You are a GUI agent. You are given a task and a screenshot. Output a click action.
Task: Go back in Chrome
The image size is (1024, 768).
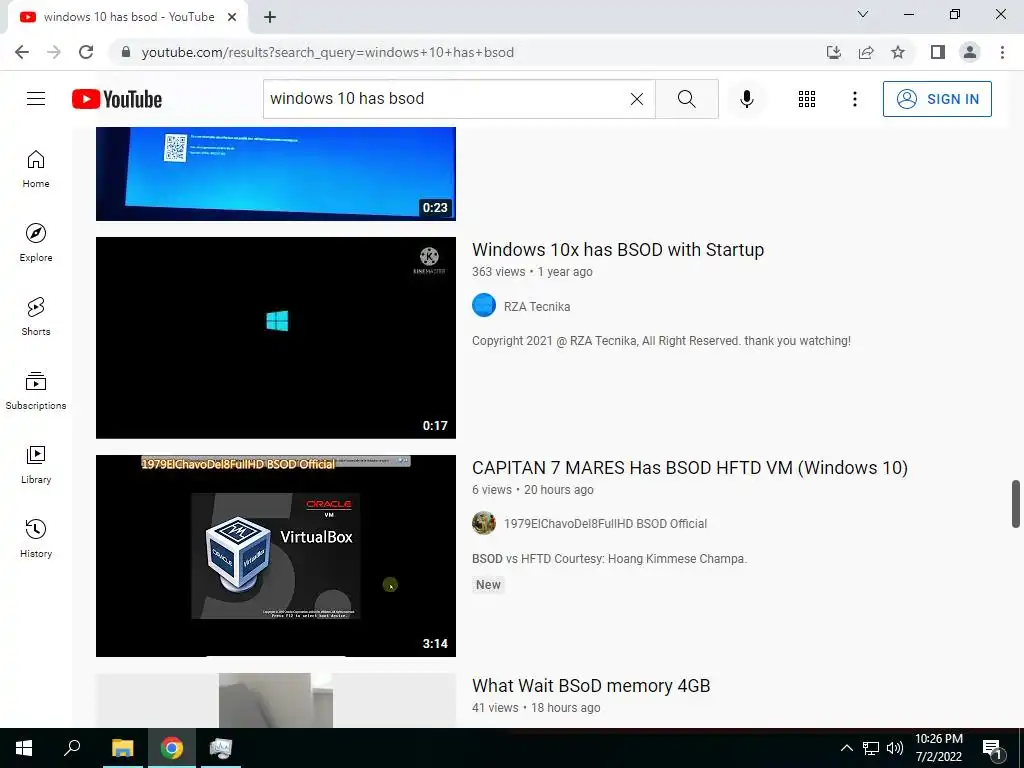[x=22, y=52]
